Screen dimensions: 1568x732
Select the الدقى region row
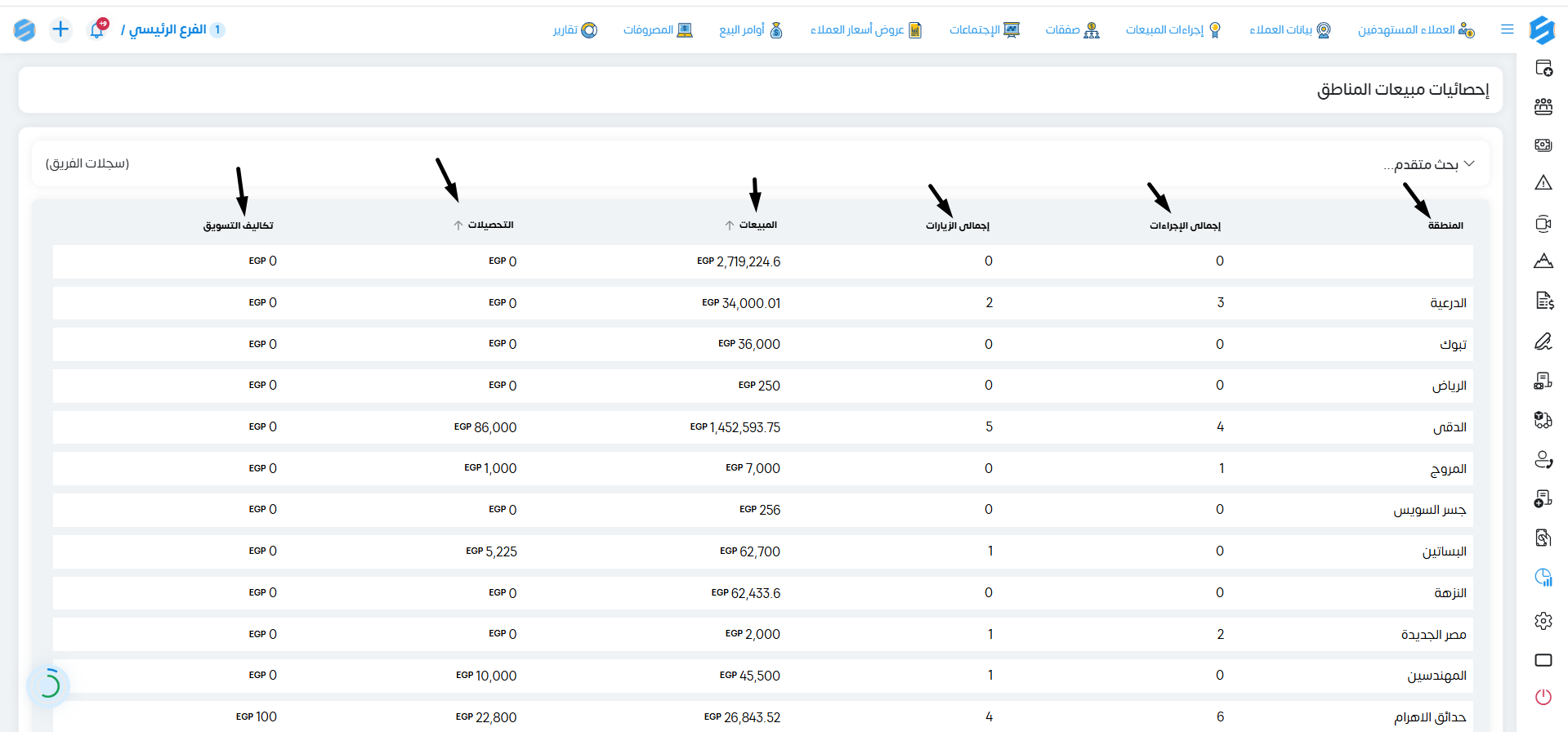tap(763, 427)
